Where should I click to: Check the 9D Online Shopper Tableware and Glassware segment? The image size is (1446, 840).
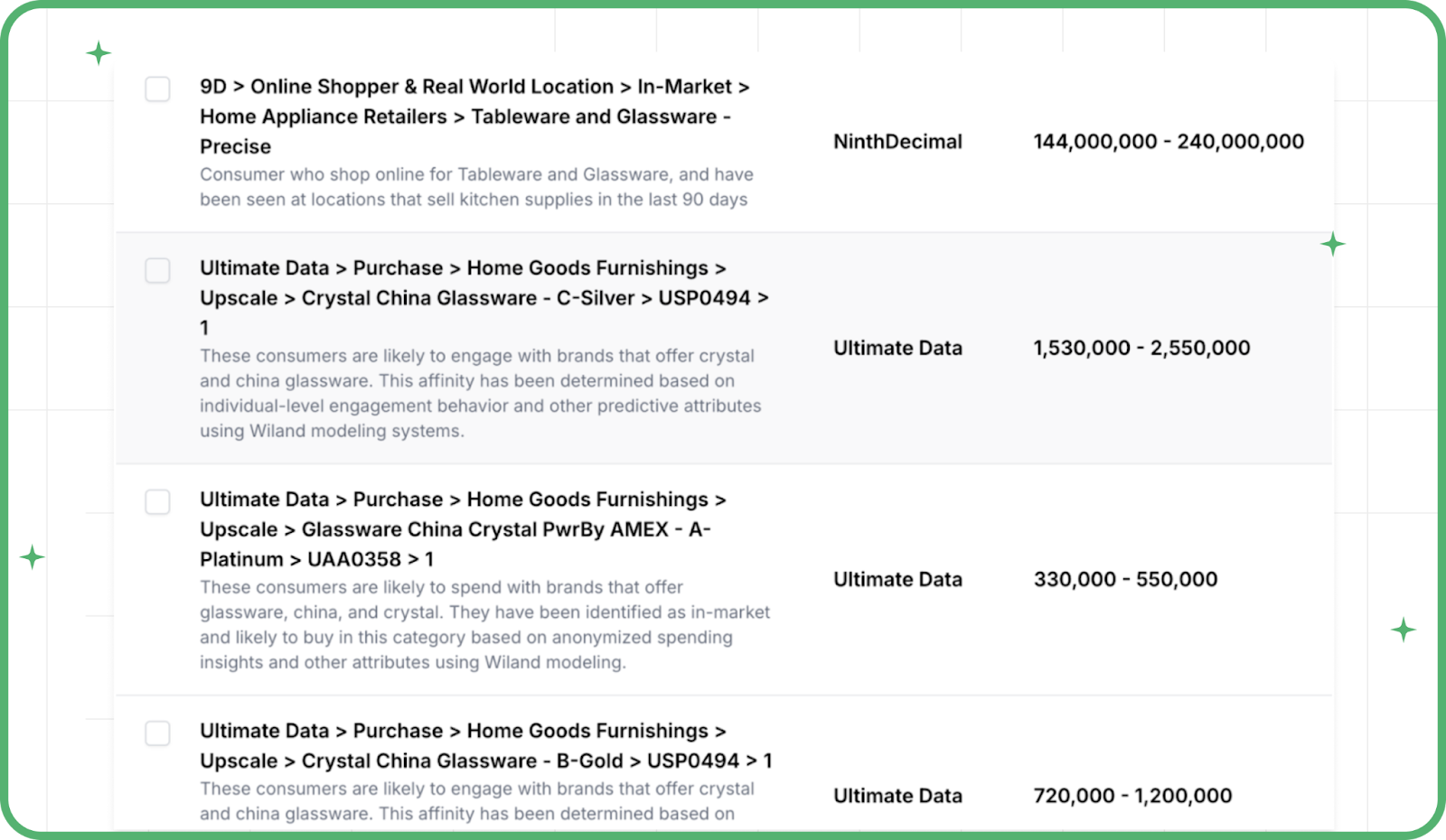[157, 89]
